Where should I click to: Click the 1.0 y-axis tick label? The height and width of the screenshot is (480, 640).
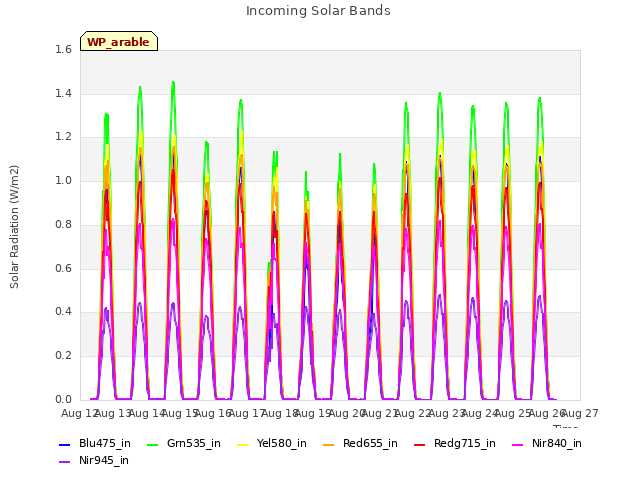coord(63,180)
